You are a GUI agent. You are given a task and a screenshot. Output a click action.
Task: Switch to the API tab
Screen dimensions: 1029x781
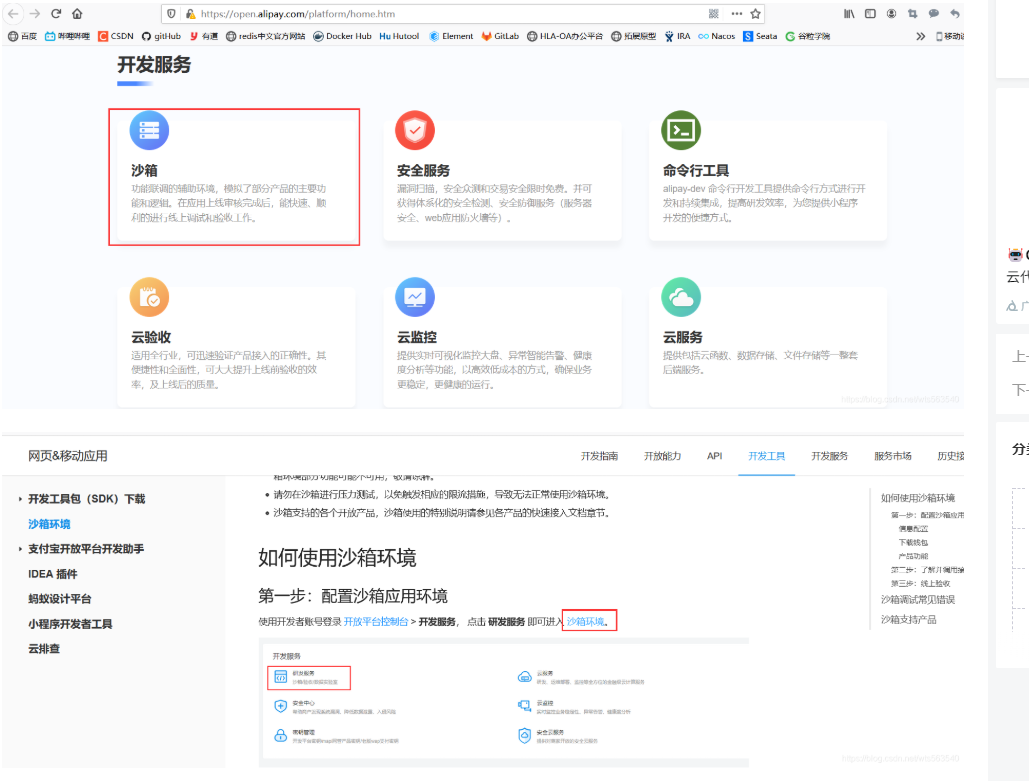715,455
